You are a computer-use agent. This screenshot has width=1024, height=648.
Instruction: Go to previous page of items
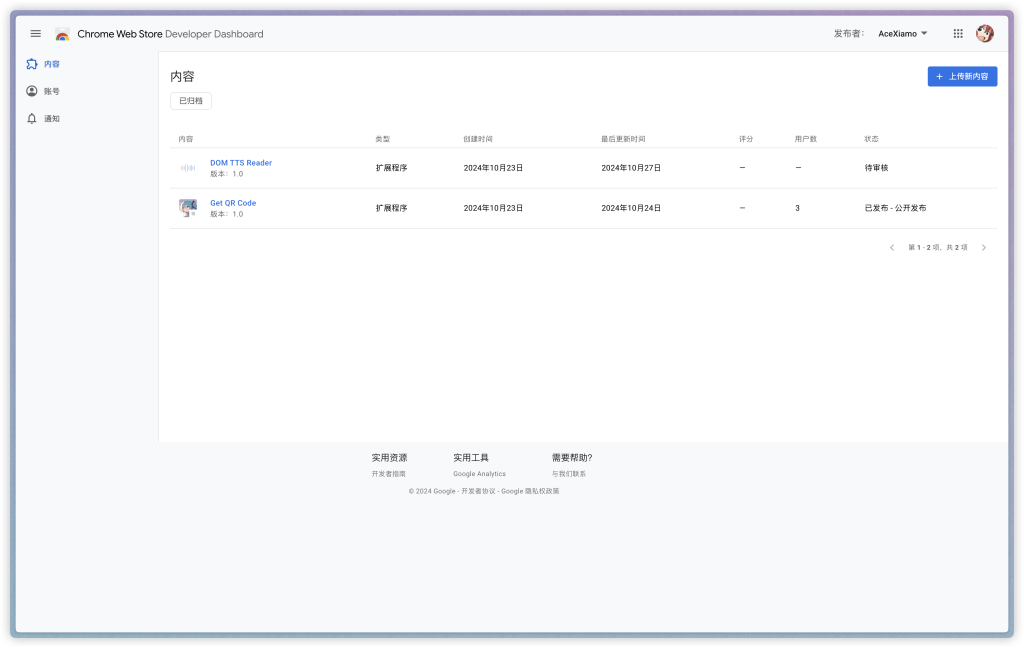coord(892,248)
